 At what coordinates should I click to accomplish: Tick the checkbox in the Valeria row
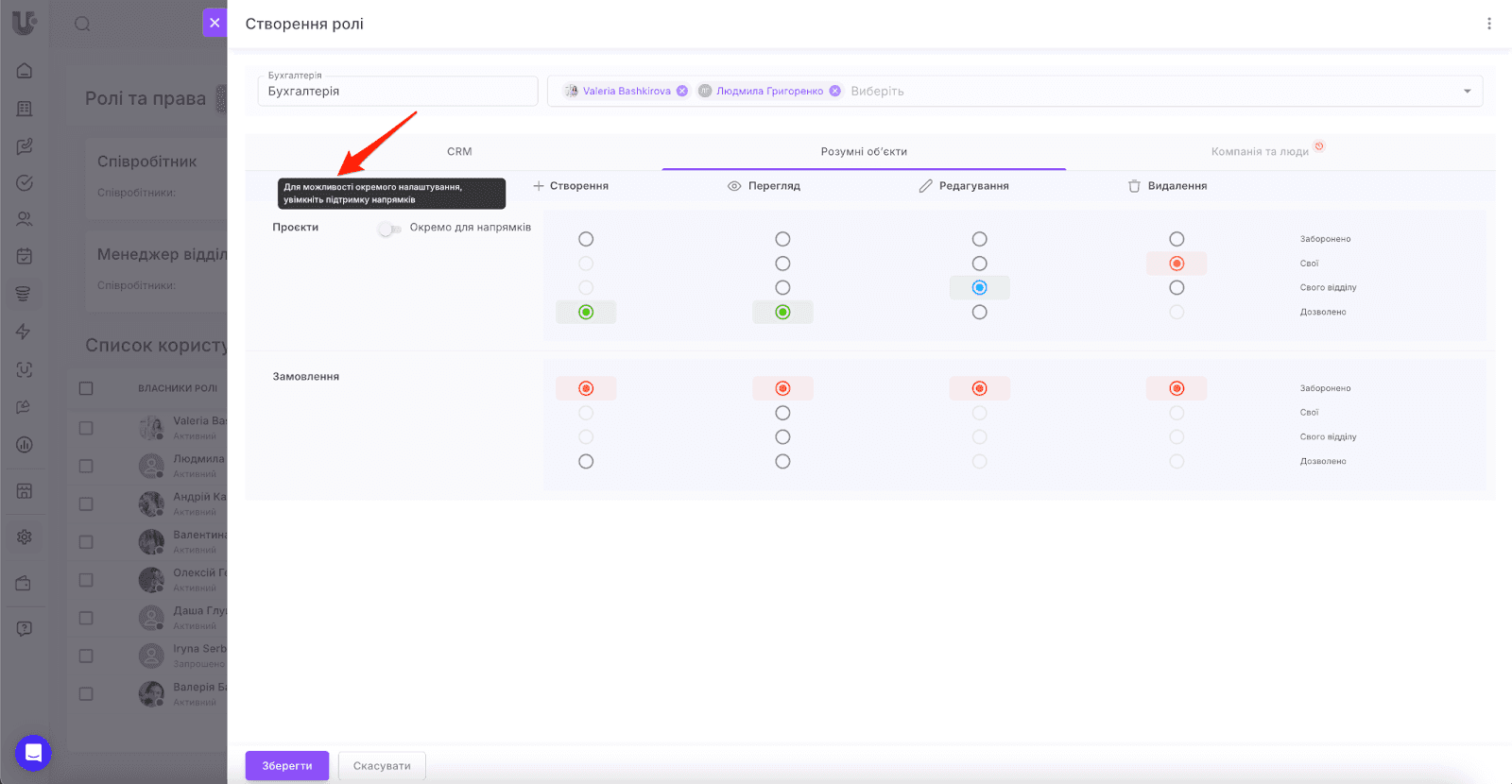[86, 428]
